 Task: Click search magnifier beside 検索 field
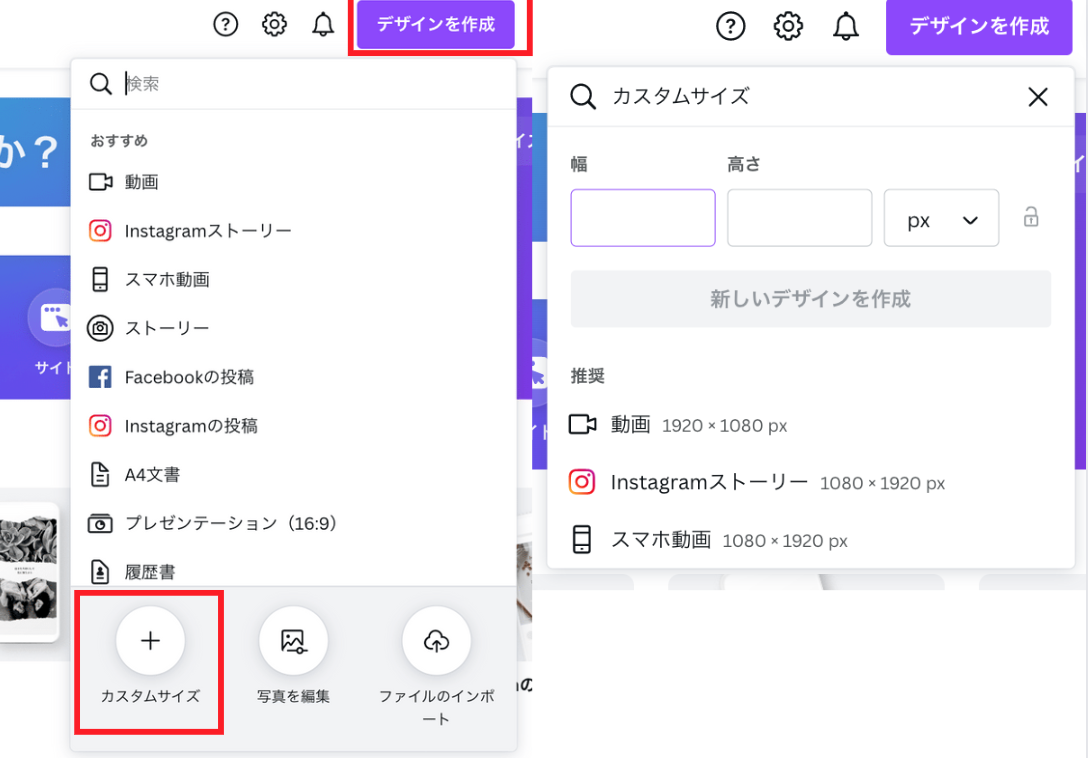(x=101, y=84)
